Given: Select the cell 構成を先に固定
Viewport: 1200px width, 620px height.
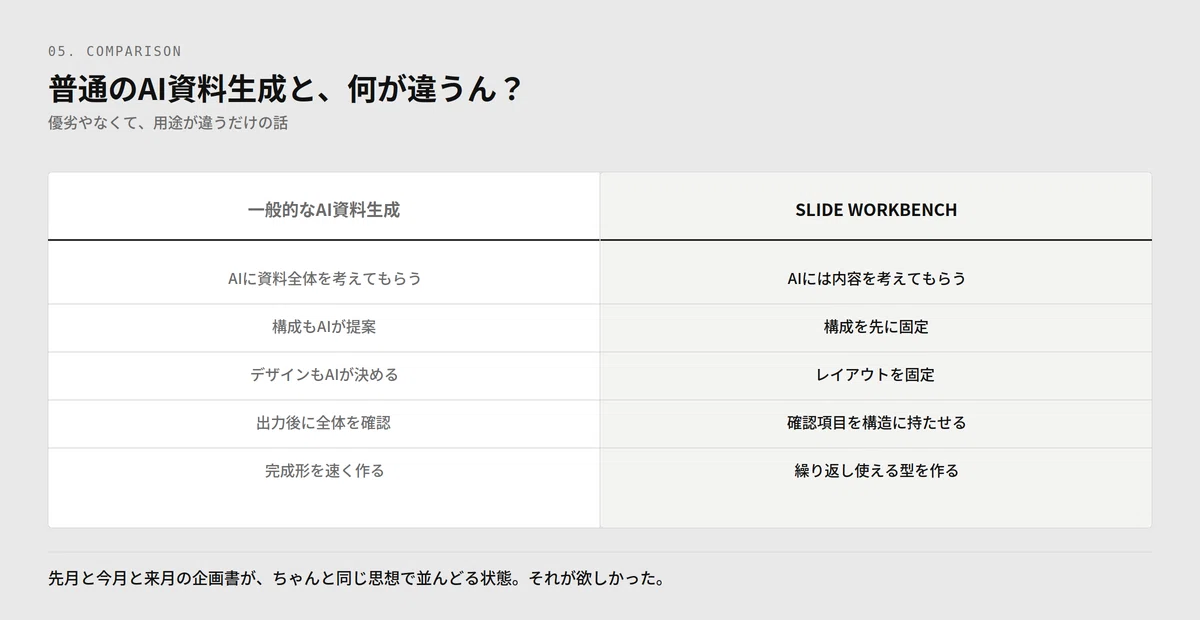Looking at the screenshot, I should (876, 327).
